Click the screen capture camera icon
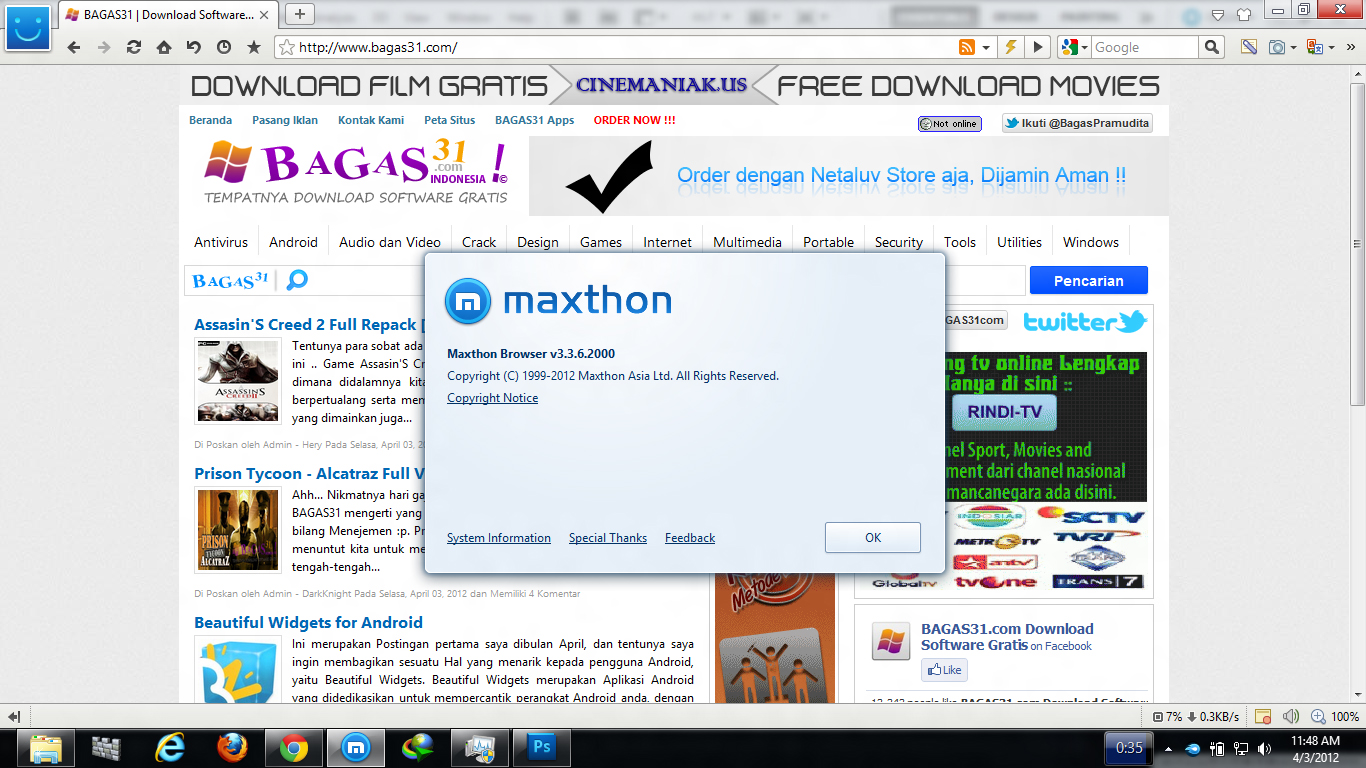Viewport: 1366px width, 768px height. click(x=1277, y=47)
